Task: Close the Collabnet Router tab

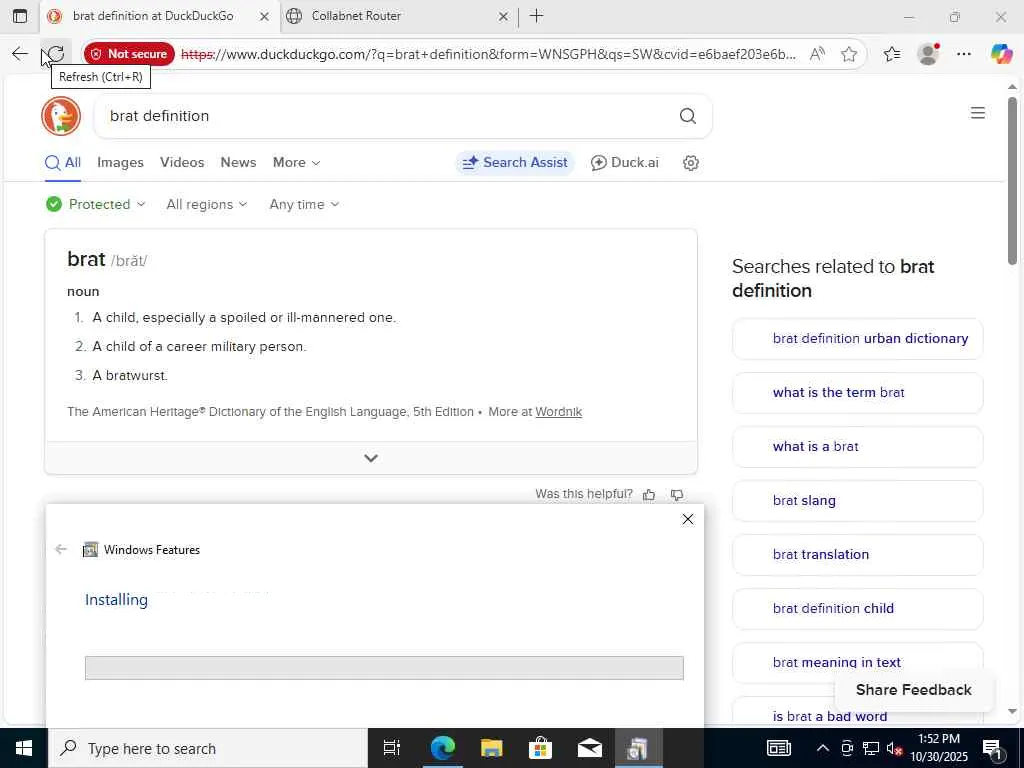Action: [x=503, y=16]
